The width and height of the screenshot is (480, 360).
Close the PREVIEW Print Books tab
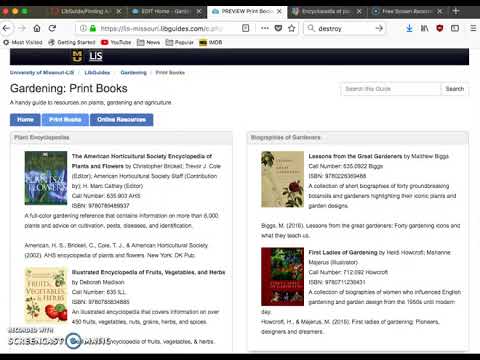[x=279, y=11]
